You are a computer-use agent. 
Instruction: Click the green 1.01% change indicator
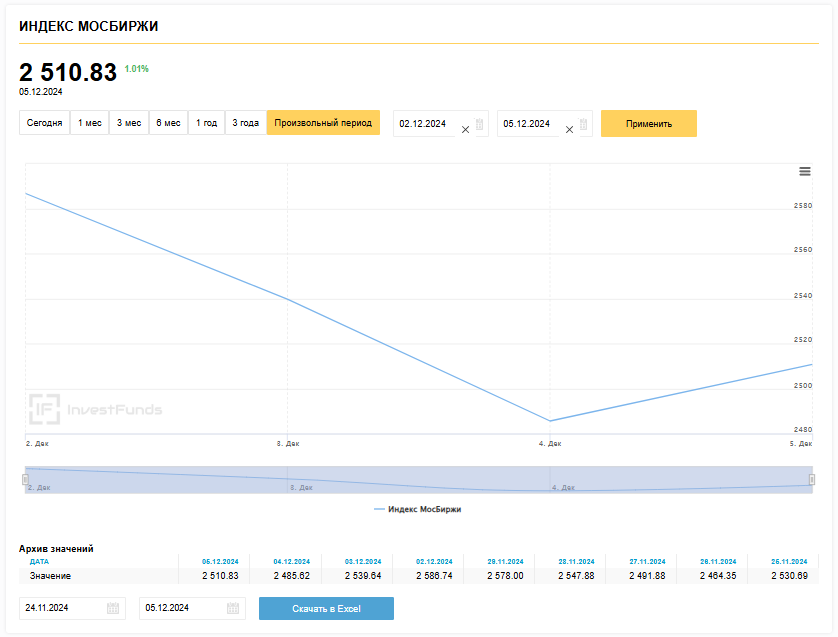137,69
